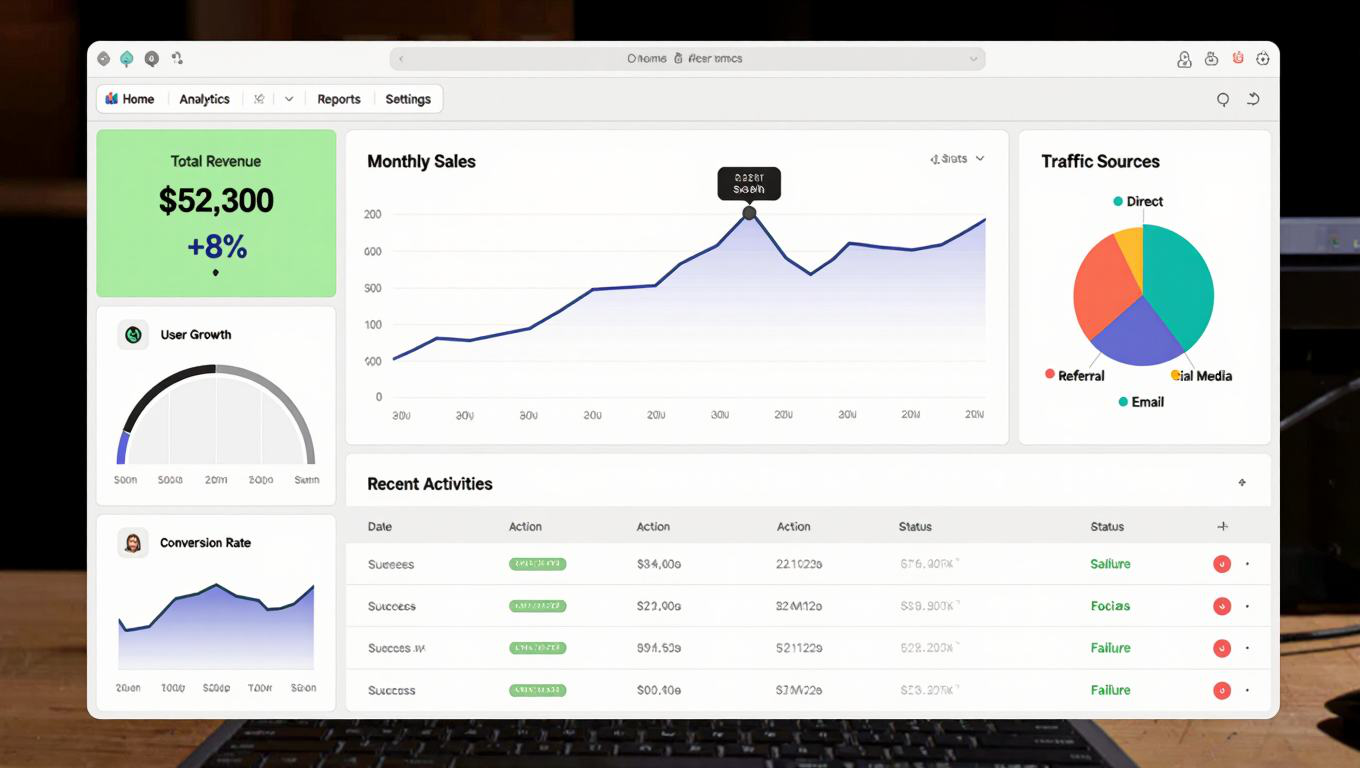Click the Date column header
This screenshot has width=1360, height=768.
[x=380, y=526]
